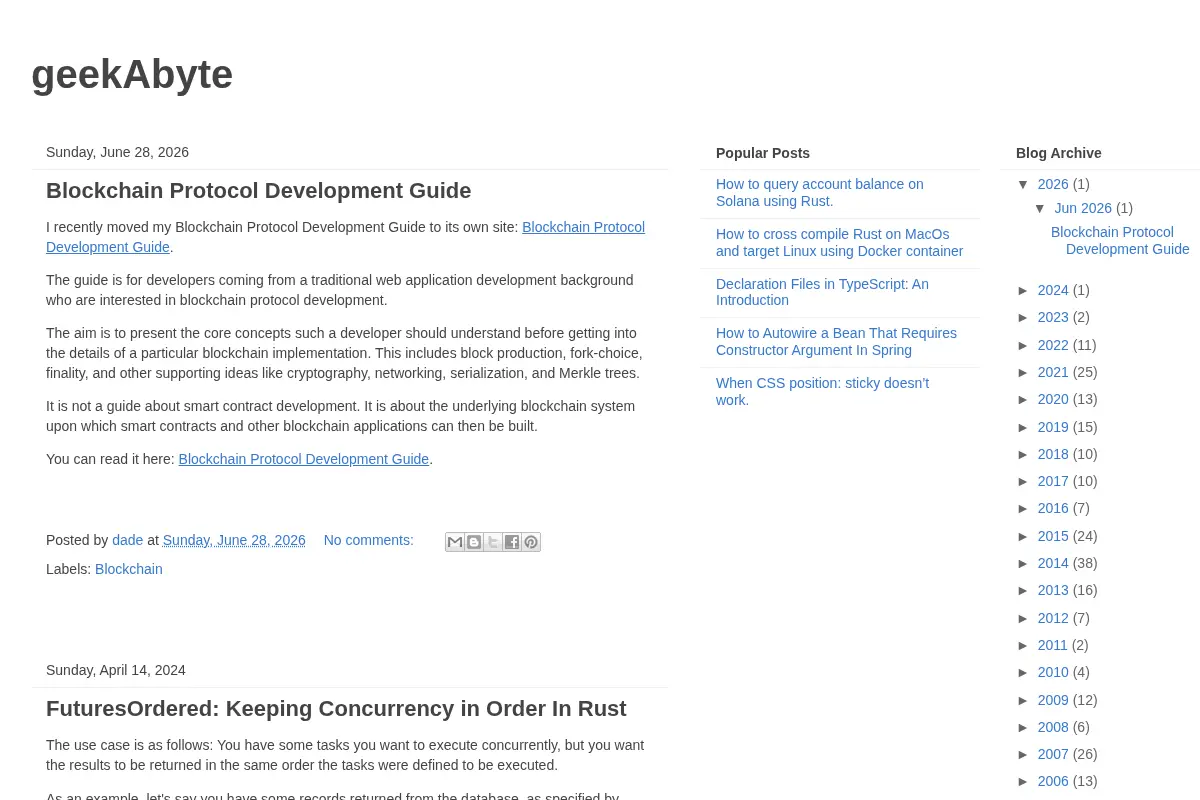Open When CSS position sticky doesn't work post
The width and height of the screenshot is (1200, 800).
[x=822, y=391]
